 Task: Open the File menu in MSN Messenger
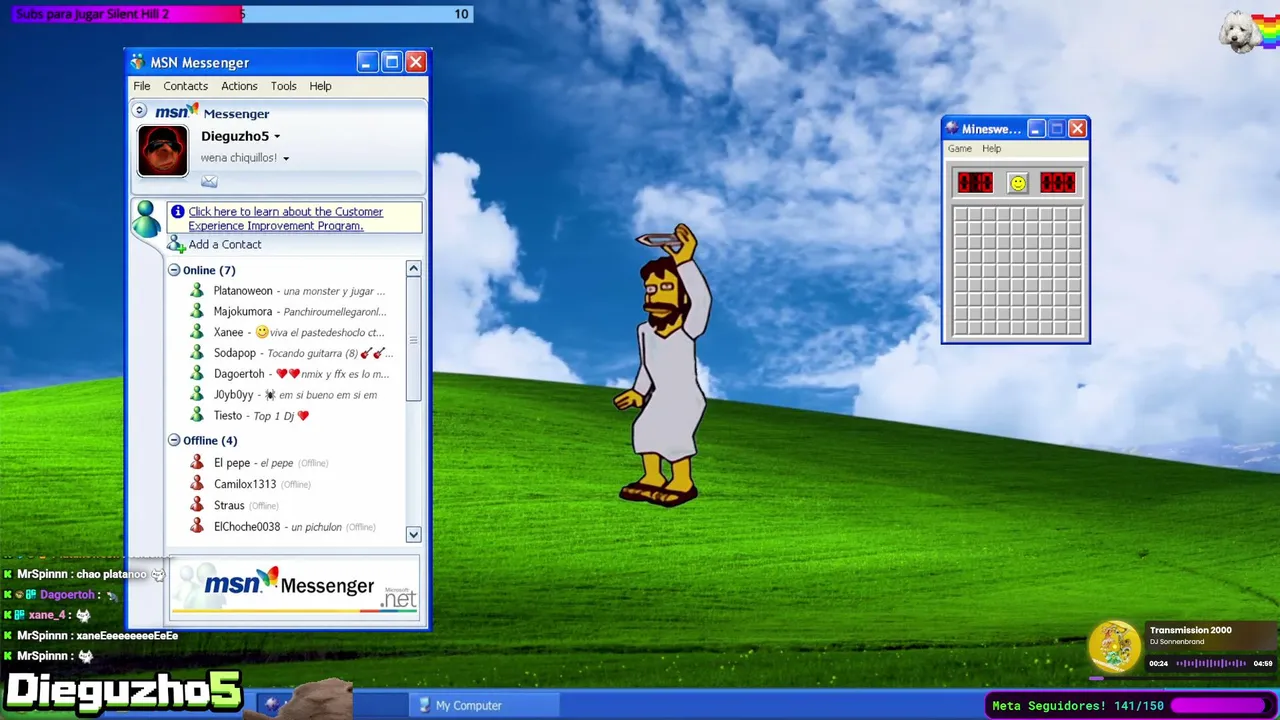(142, 86)
